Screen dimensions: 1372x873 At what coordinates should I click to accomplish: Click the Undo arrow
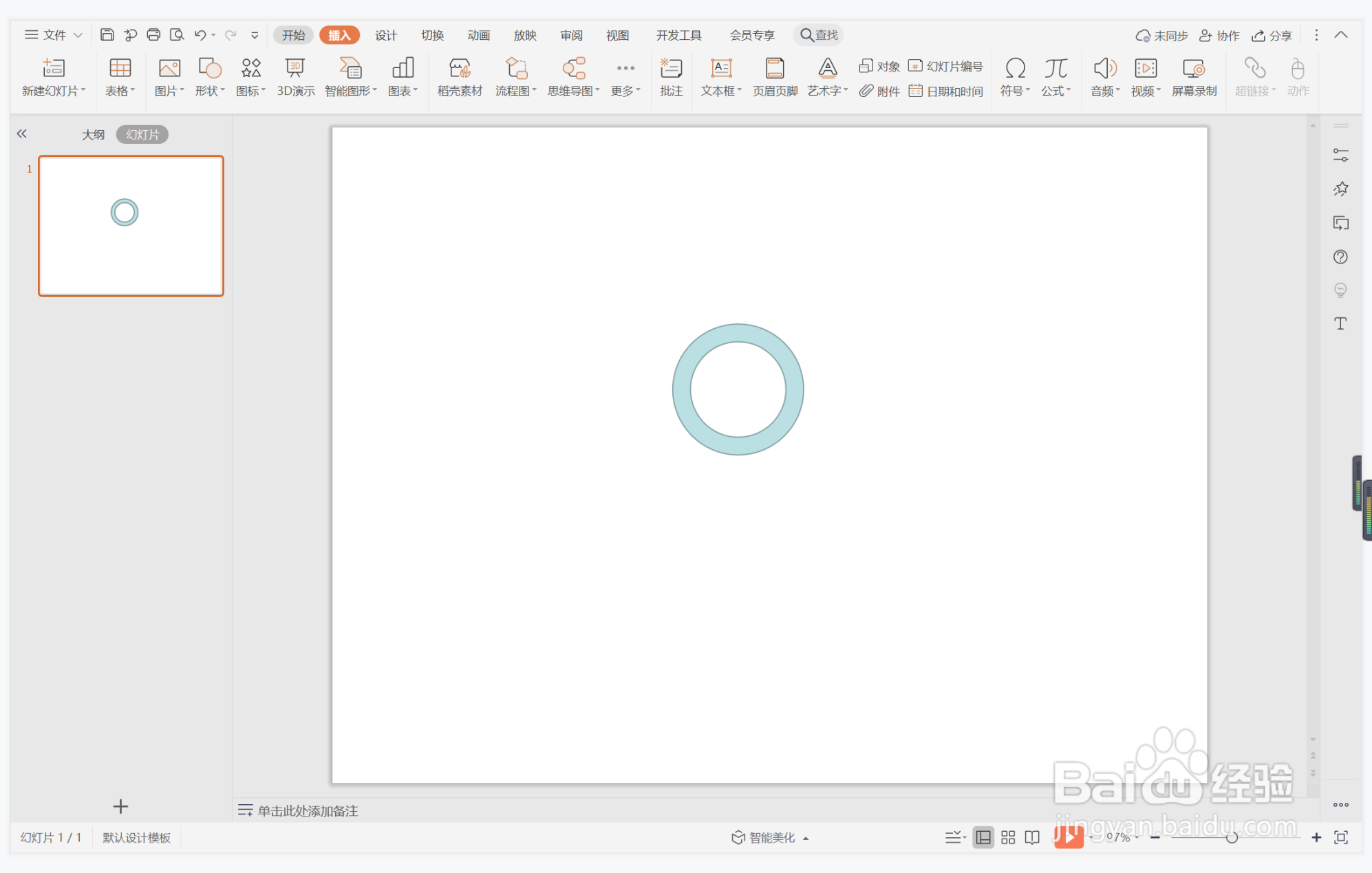[x=200, y=34]
